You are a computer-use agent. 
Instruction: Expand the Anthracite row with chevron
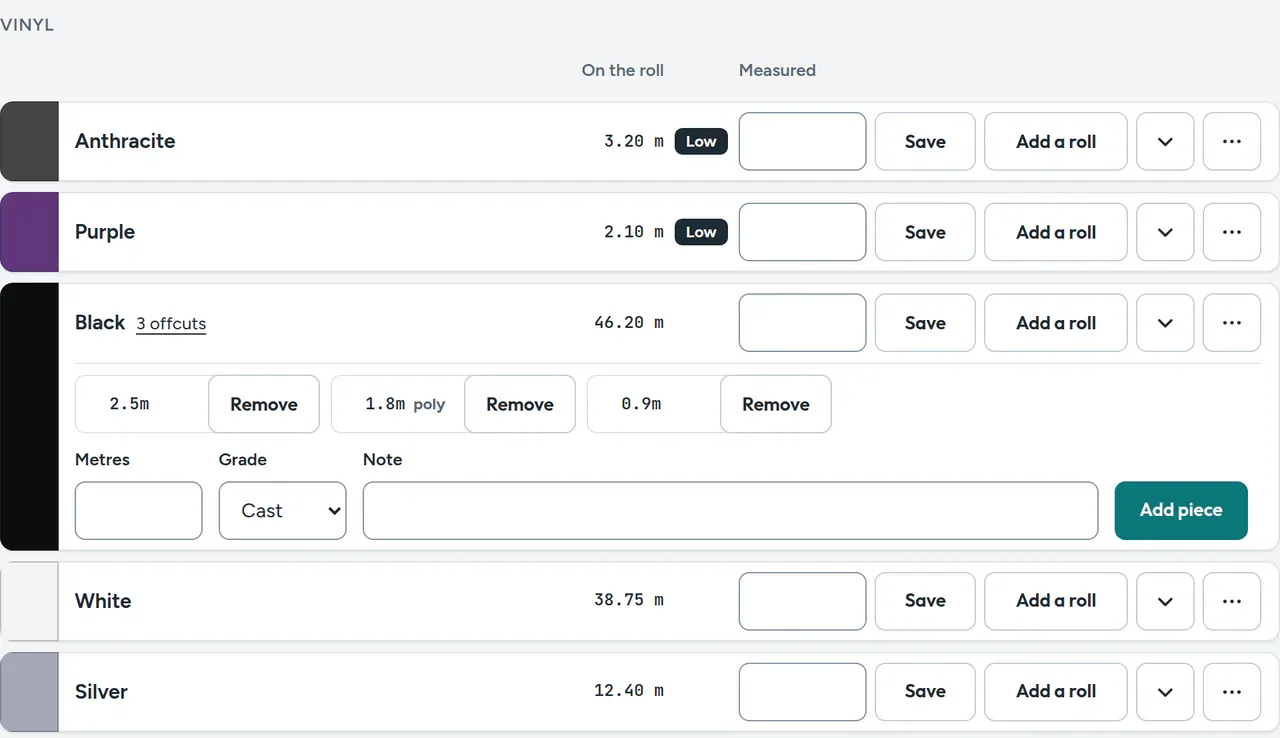(x=1165, y=141)
